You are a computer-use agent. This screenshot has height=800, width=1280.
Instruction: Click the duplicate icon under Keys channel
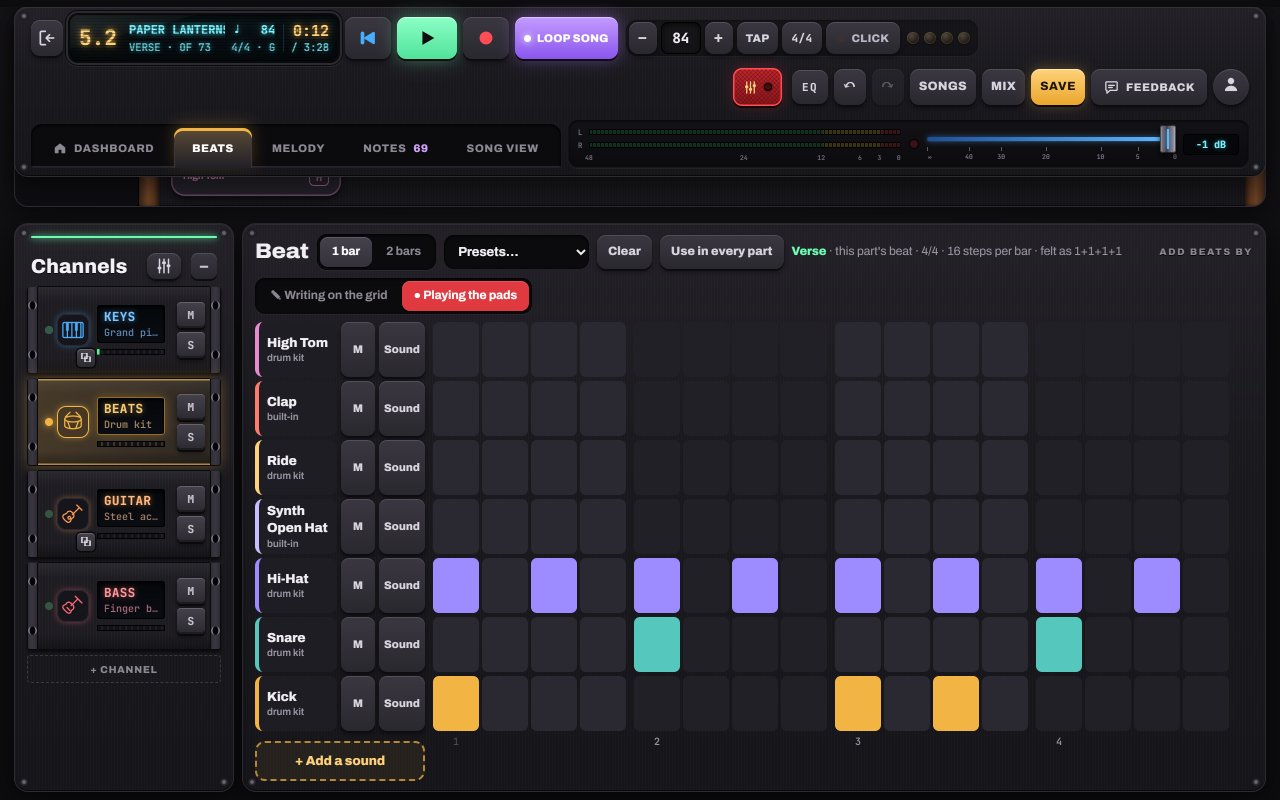click(86, 357)
